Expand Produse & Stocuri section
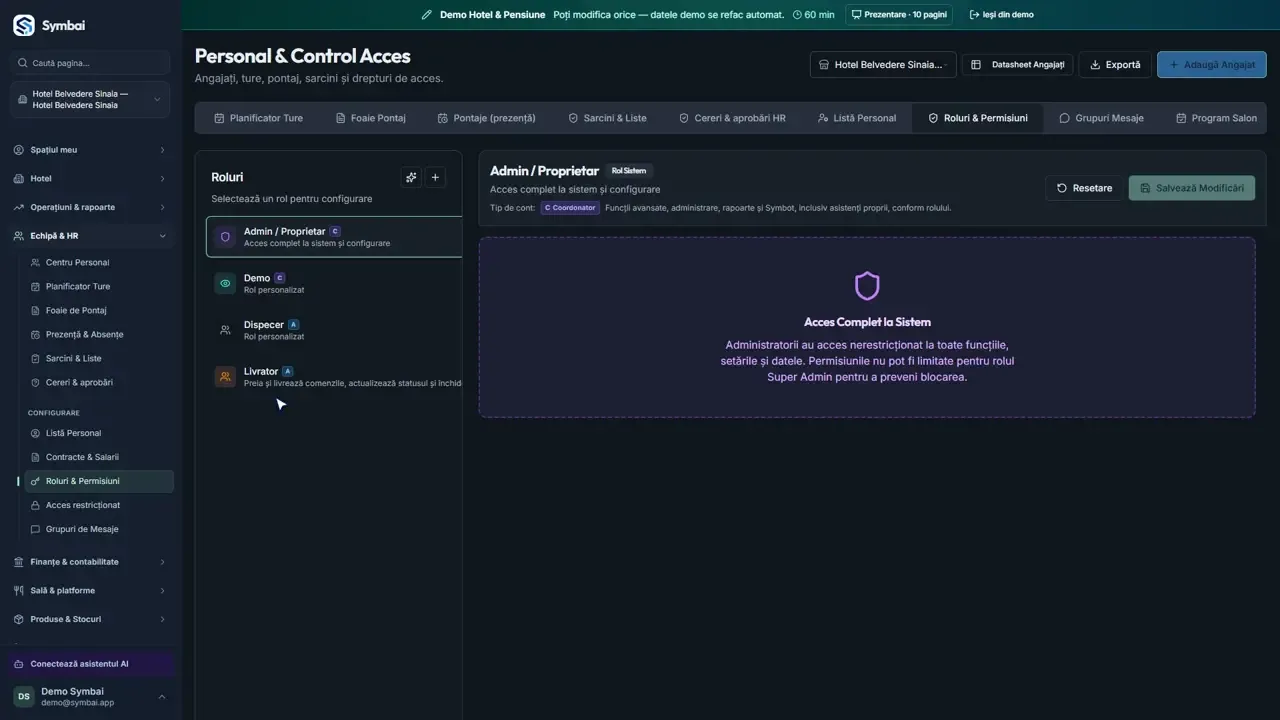The width and height of the screenshot is (1280, 720). pyautogui.click(x=90, y=619)
